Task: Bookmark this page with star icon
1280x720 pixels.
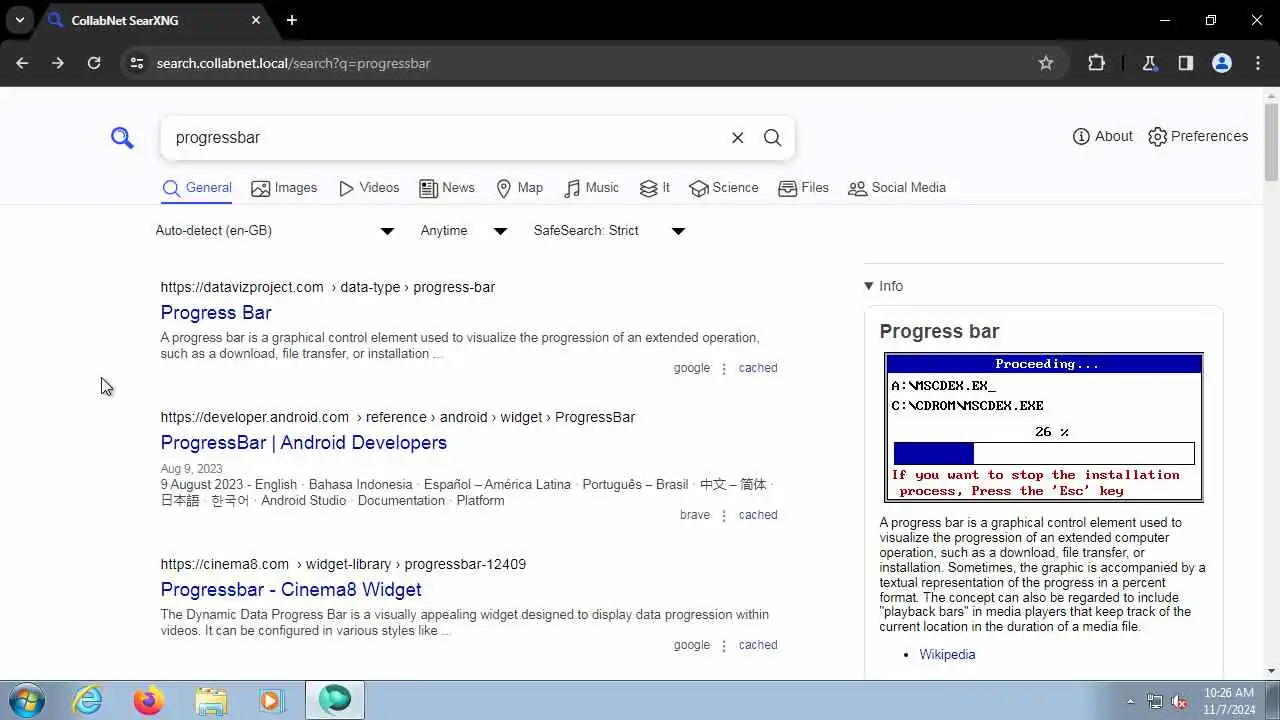Action: [x=1046, y=63]
